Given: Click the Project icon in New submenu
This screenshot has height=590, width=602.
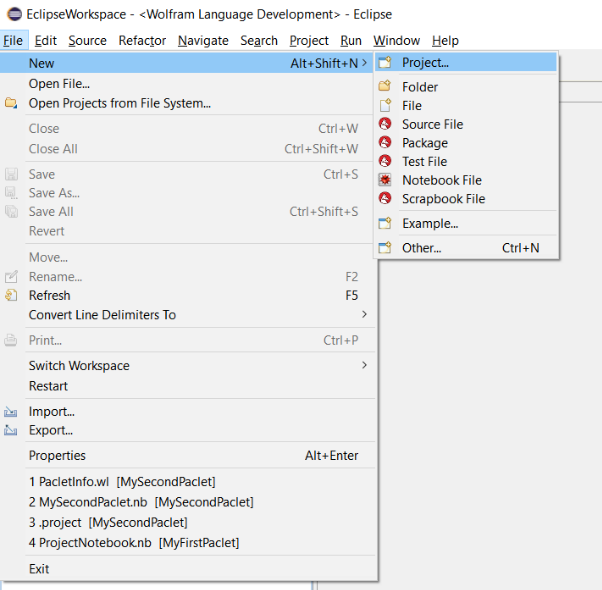Looking at the screenshot, I should point(385,63).
